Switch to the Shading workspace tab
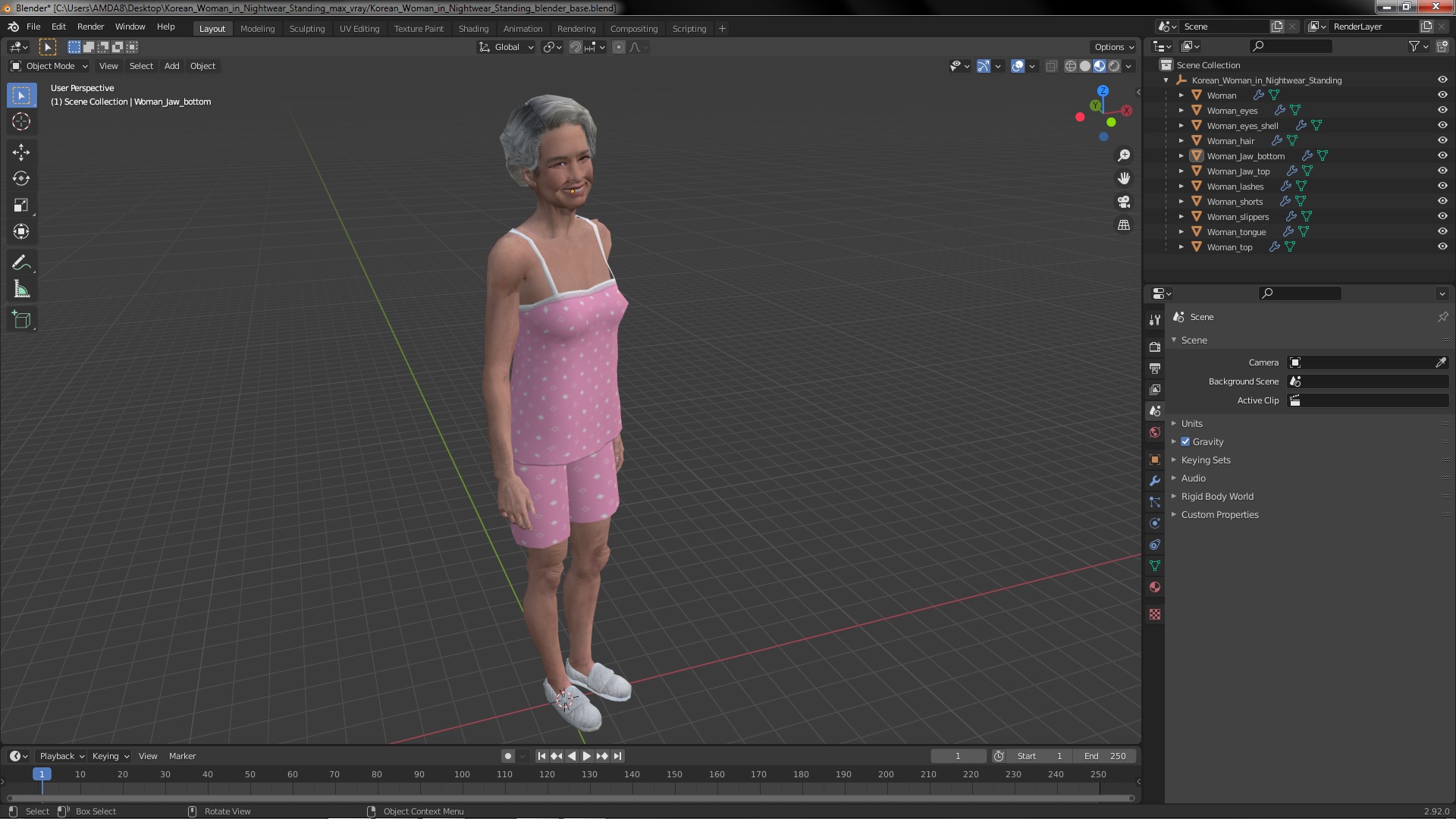Image resolution: width=1456 pixels, height=819 pixels. tap(473, 29)
